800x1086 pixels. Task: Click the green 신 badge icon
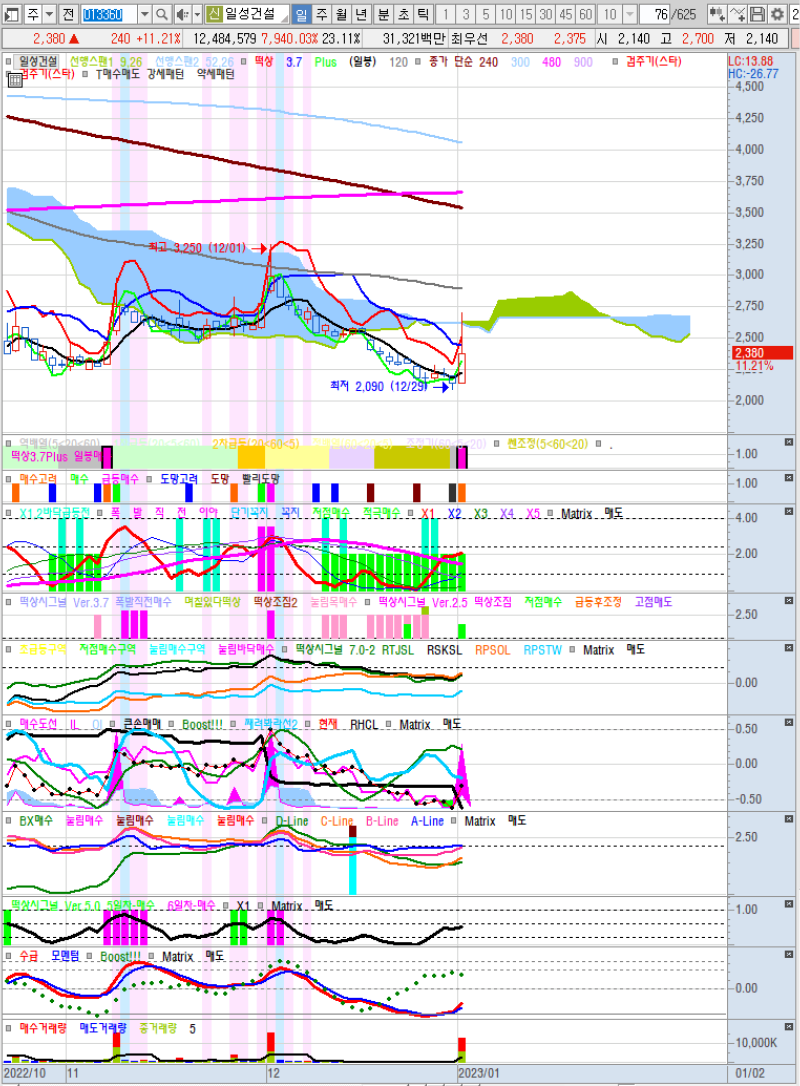(x=214, y=14)
